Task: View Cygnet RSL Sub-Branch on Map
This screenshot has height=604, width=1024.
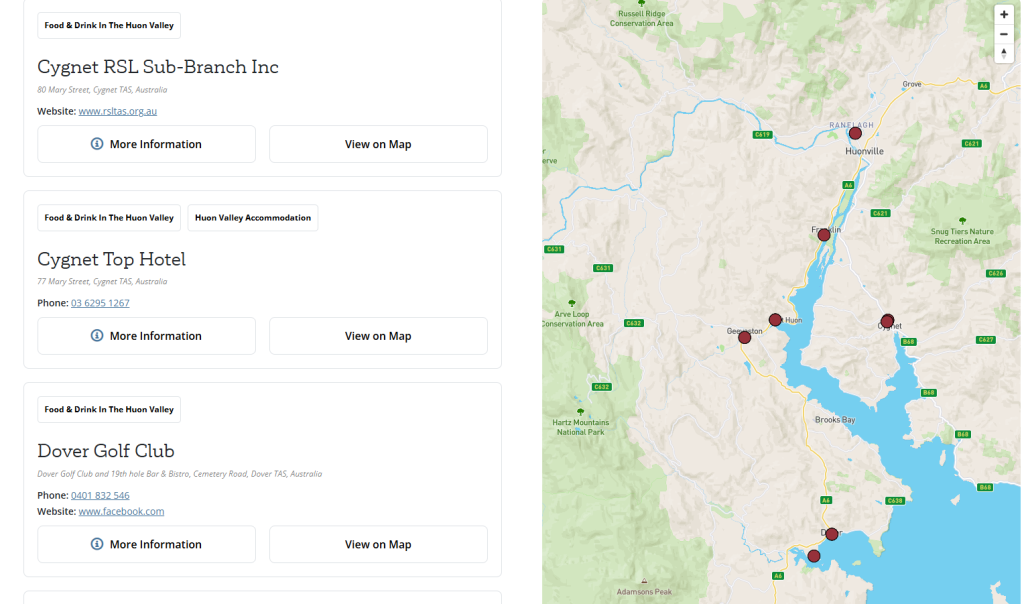Action: click(x=378, y=143)
